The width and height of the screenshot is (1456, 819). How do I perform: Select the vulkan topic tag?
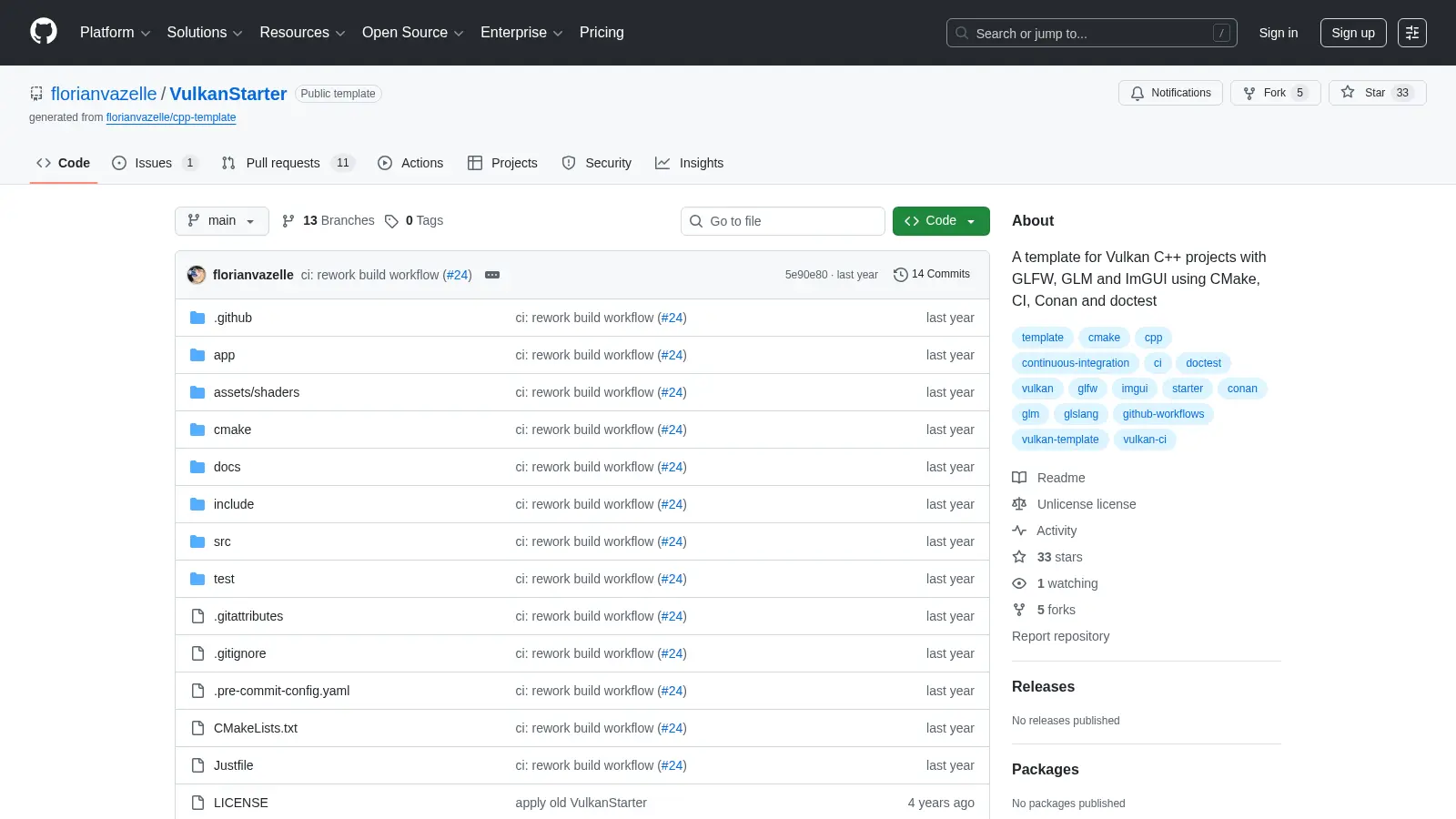(1037, 389)
